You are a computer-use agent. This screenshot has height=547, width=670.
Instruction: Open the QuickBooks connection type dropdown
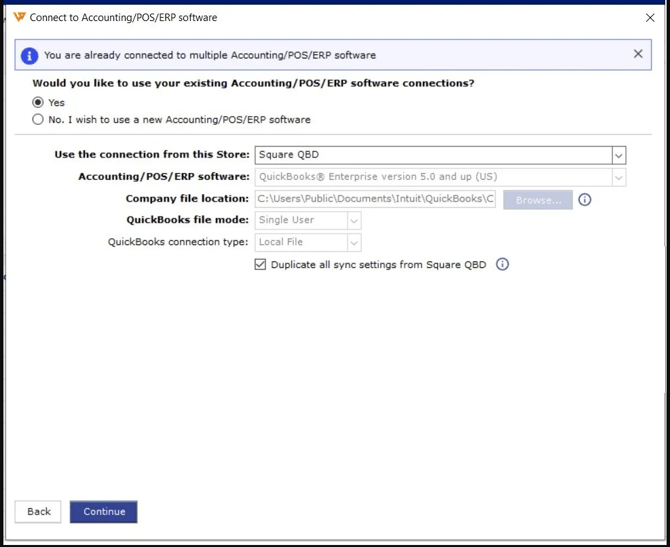[353, 242]
